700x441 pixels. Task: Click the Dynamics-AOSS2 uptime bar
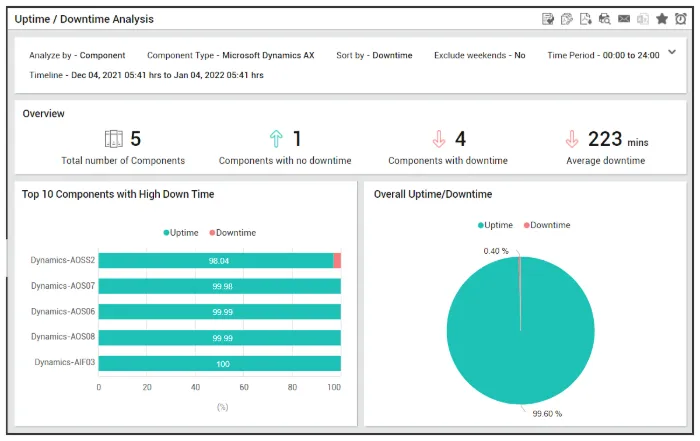click(216, 261)
